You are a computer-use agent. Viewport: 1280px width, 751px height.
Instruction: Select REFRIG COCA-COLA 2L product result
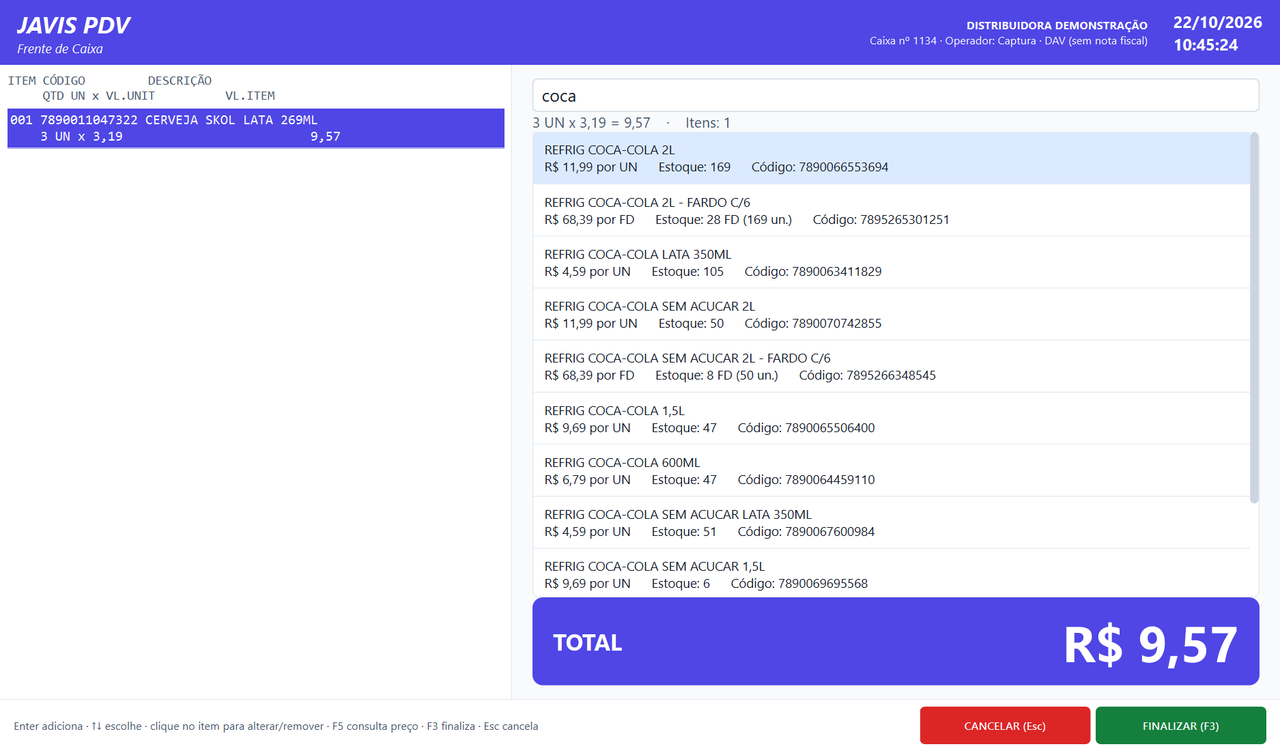(891, 158)
